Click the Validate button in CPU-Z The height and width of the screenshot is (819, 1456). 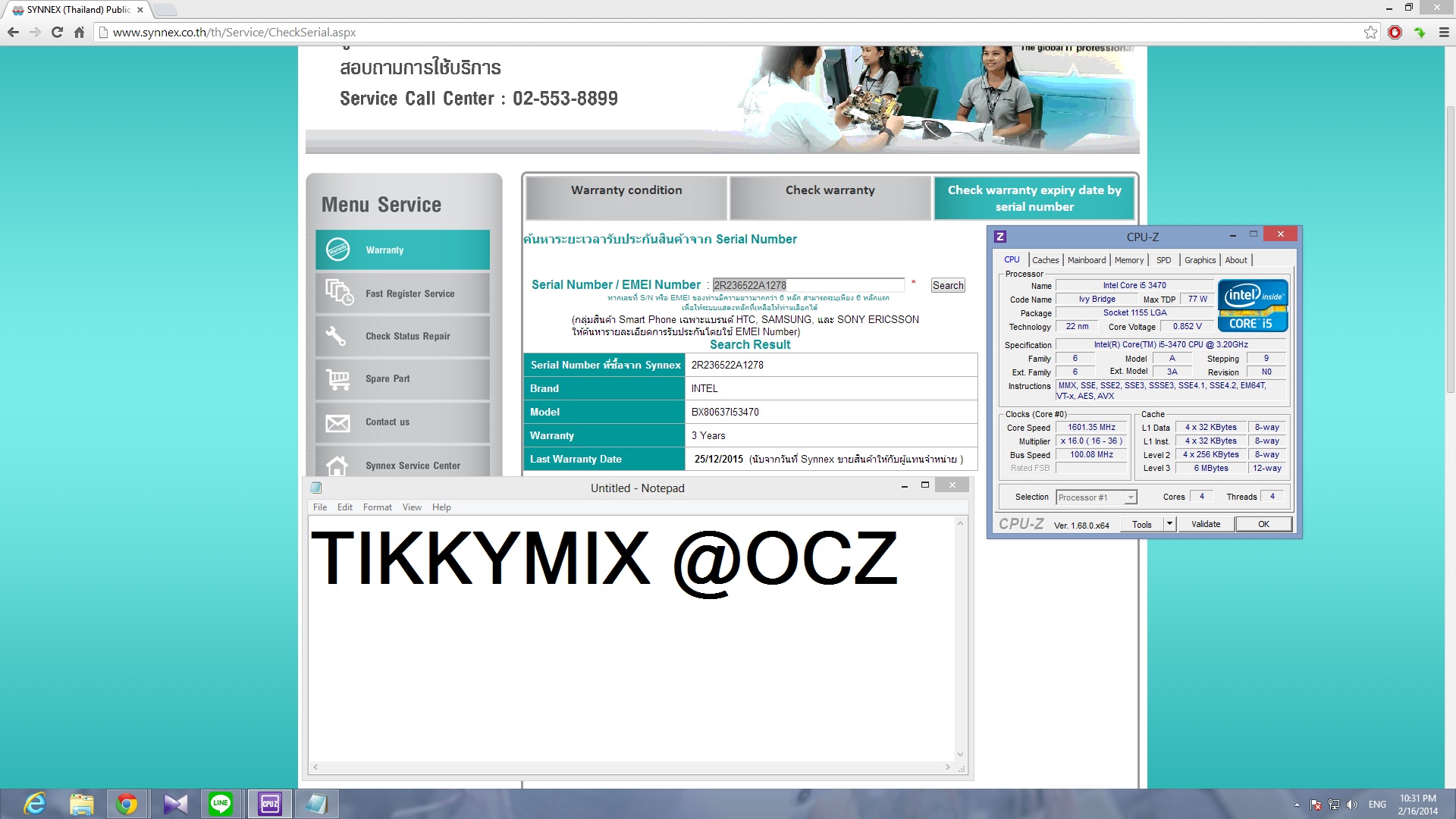(1205, 524)
